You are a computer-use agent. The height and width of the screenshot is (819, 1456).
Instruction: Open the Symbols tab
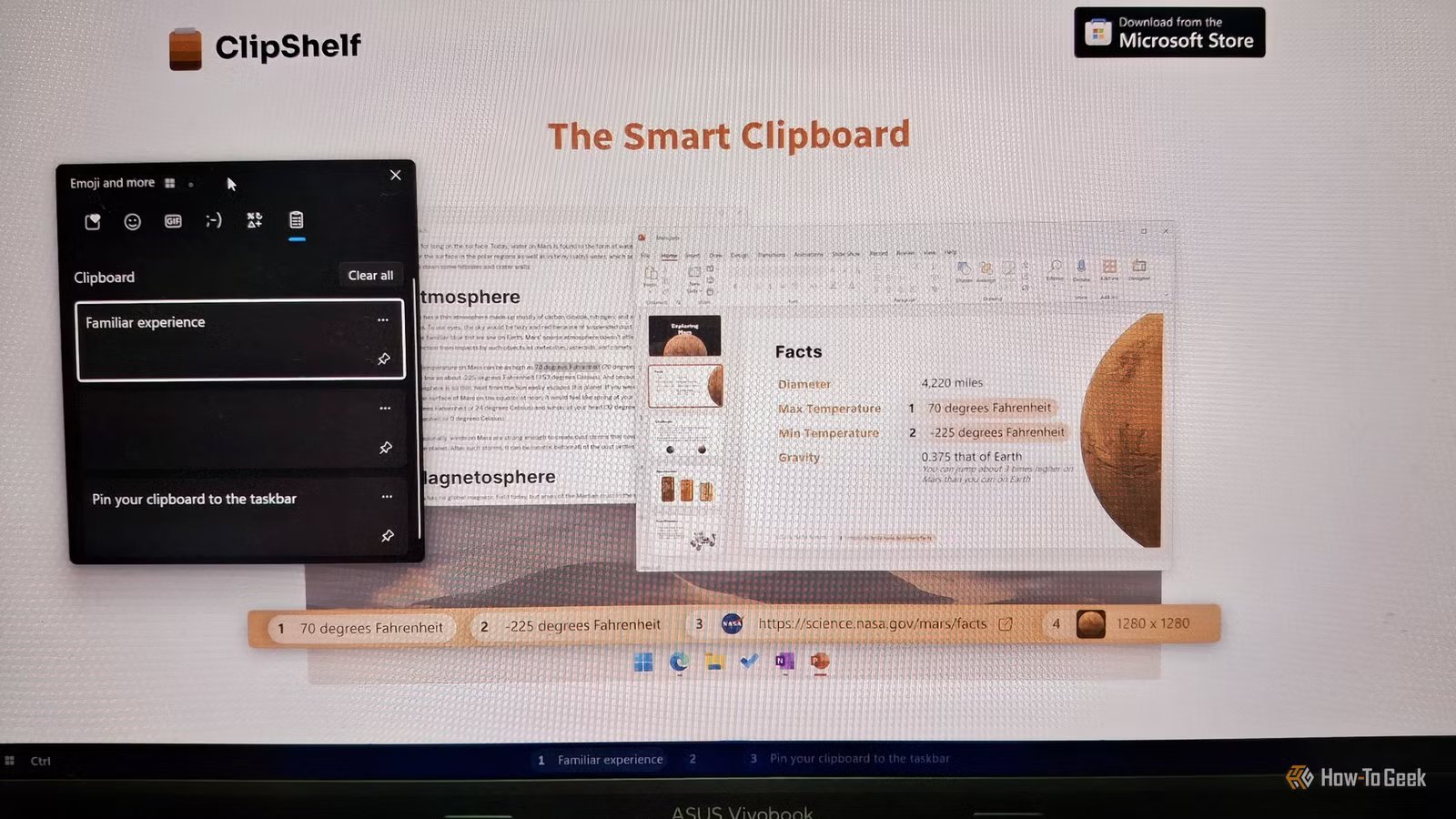coord(255,220)
